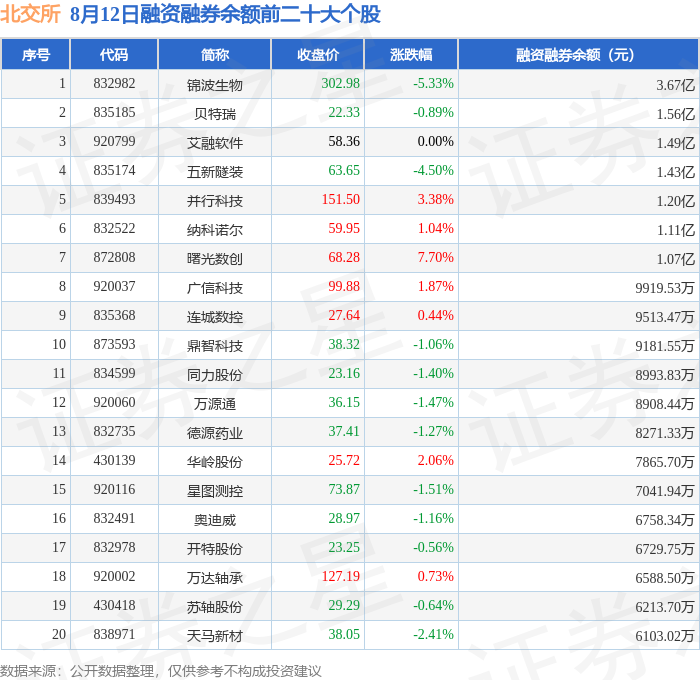Select stock name 艾融软件

click(215, 143)
